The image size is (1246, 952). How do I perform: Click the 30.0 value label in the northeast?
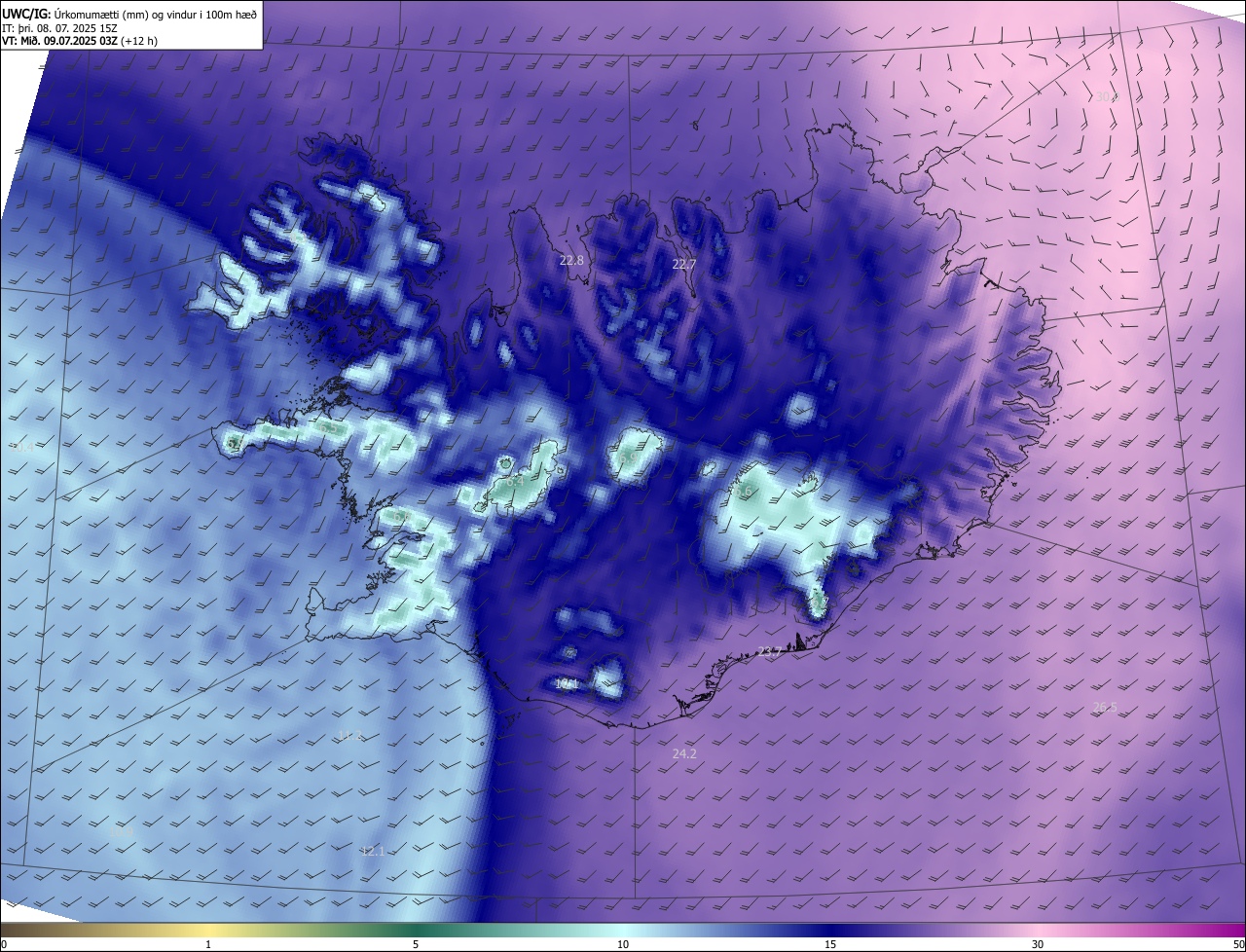point(1107,97)
